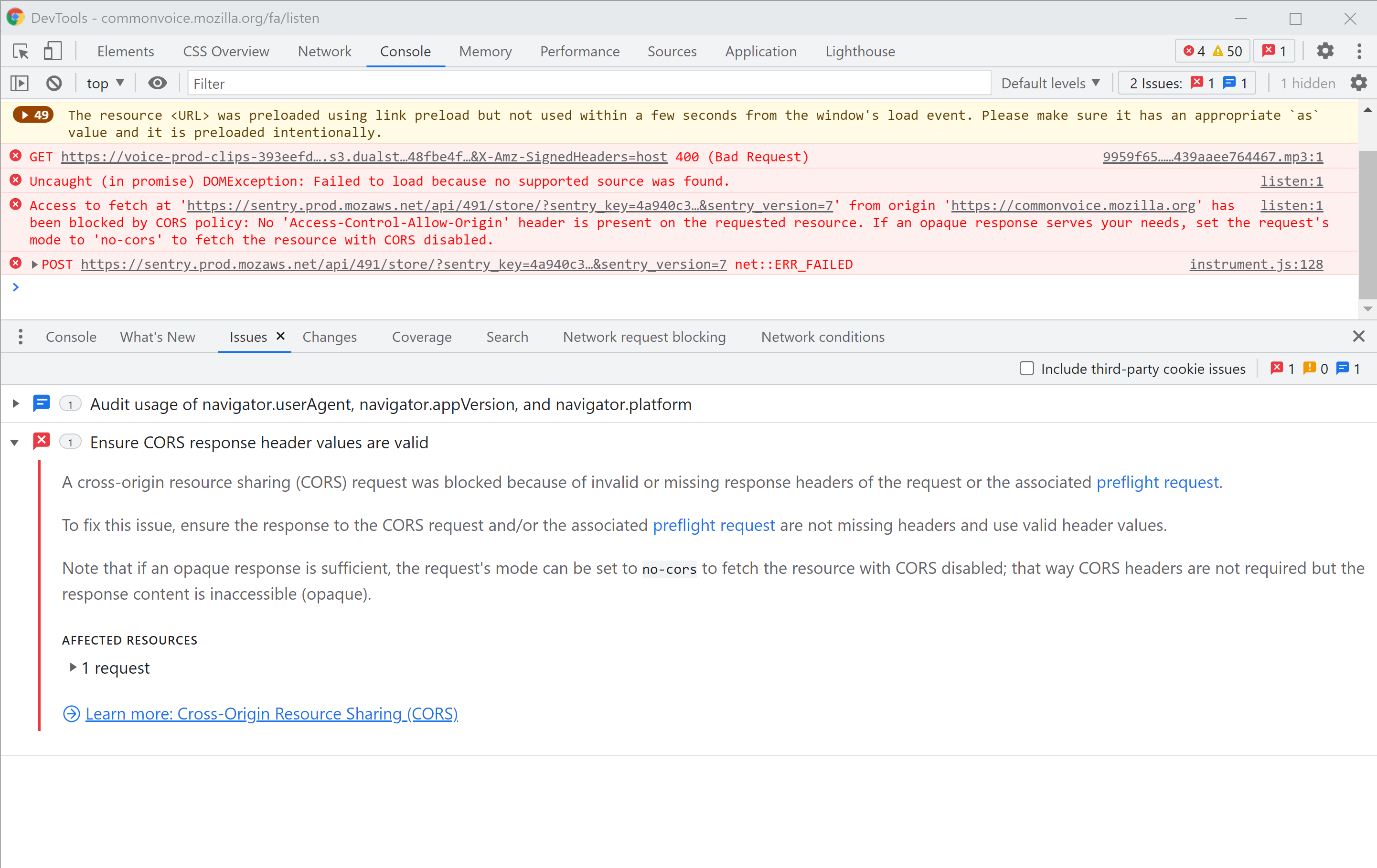The width and height of the screenshot is (1377, 868).
Task: Switch to the Network tab
Action: [324, 52]
